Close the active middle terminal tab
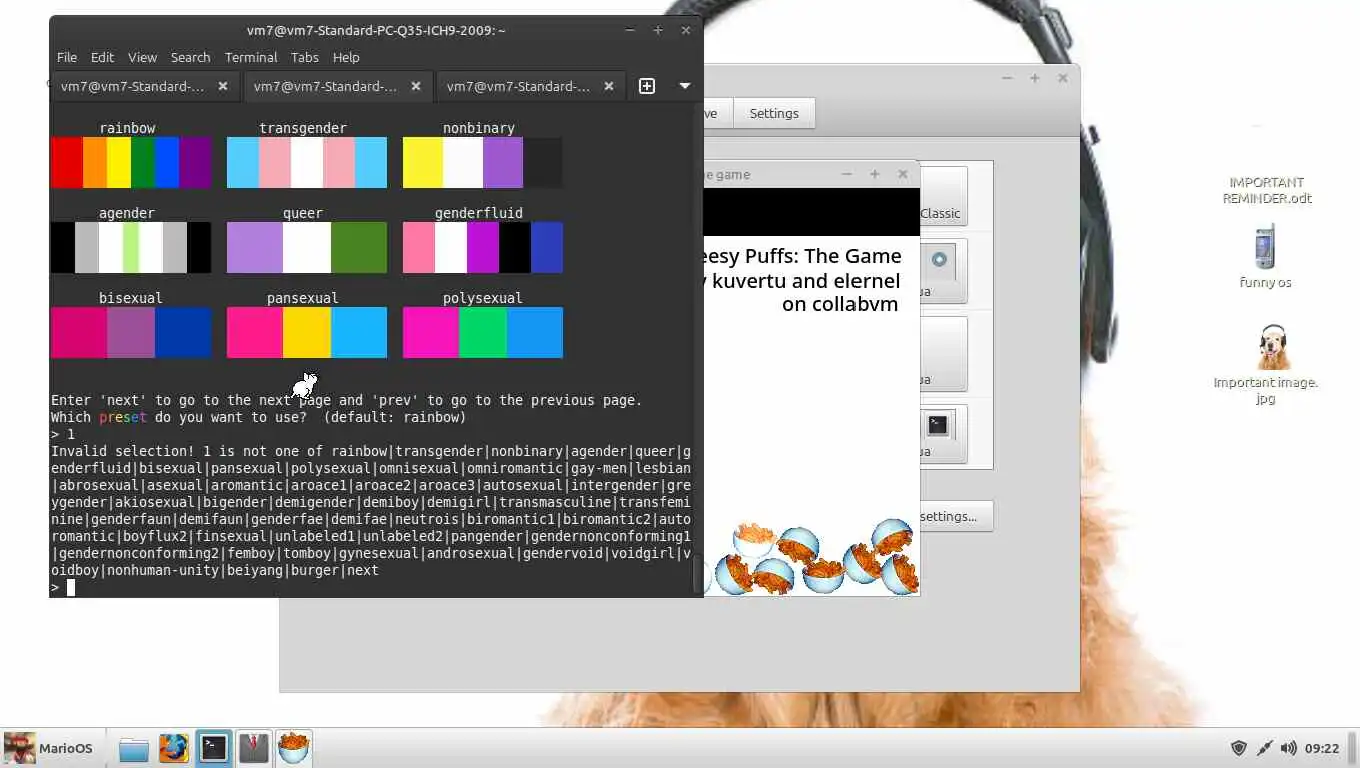 (x=416, y=86)
